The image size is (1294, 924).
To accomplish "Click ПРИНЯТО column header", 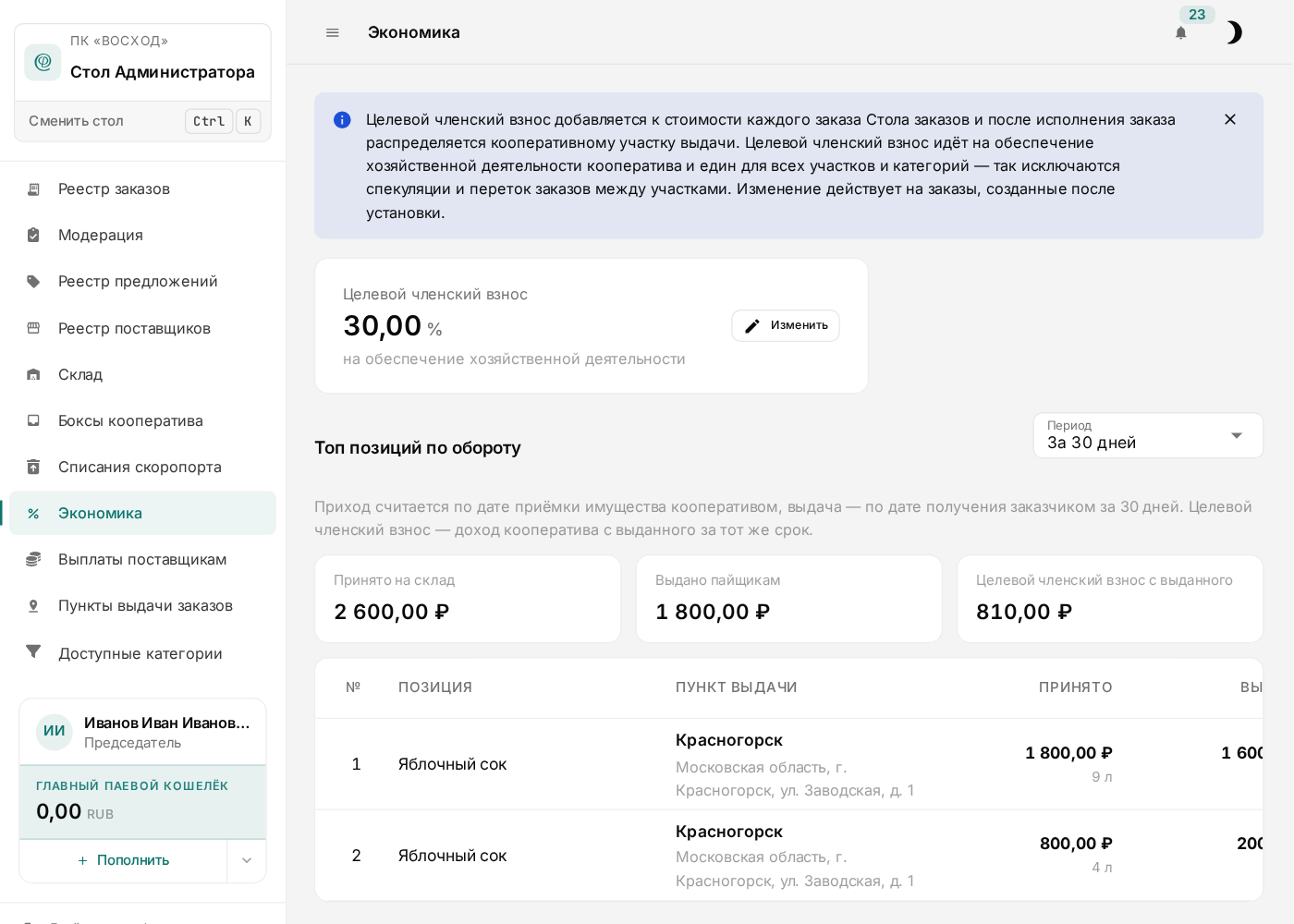I will tap(1076, 687).
